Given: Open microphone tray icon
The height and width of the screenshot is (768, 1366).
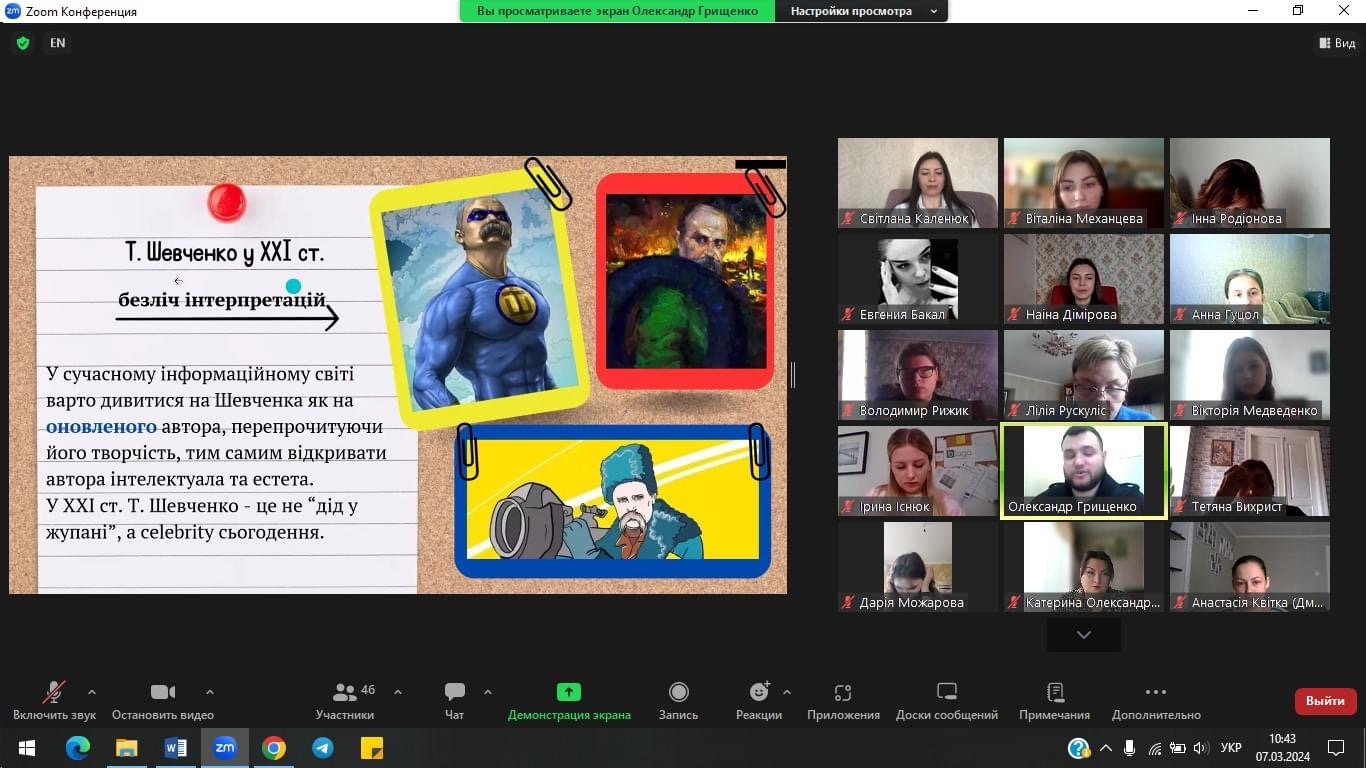Looking at the screenshot, I should (1130, 748).
